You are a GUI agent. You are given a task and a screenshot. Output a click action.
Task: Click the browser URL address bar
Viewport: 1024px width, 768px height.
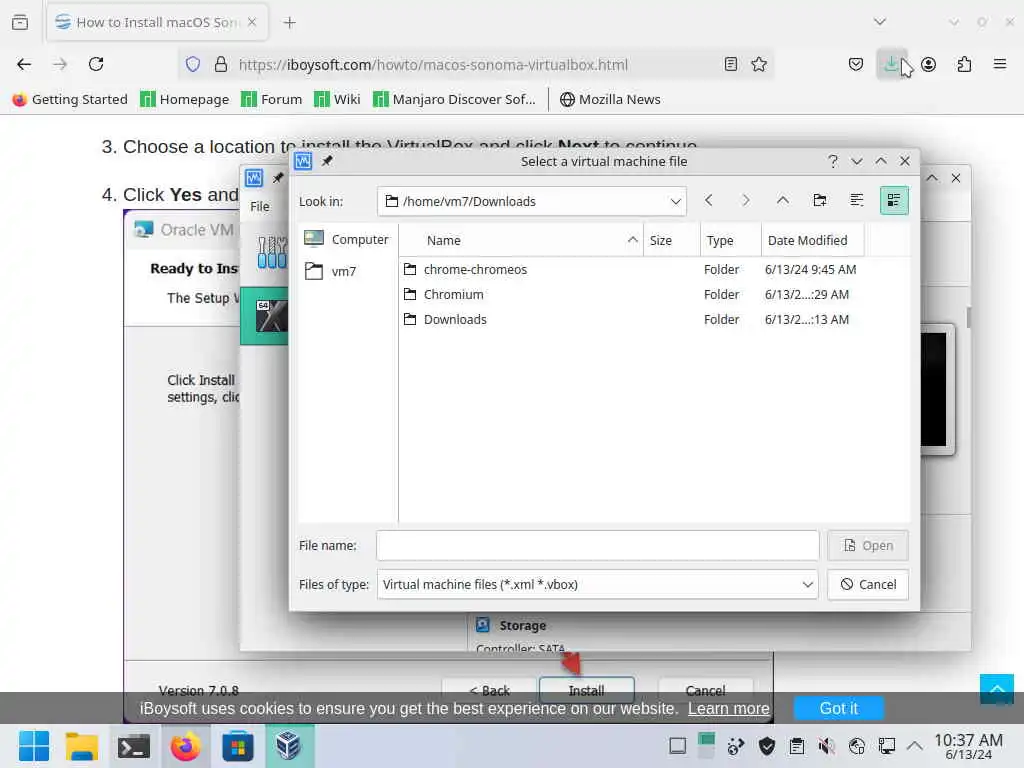coord(475,64)
